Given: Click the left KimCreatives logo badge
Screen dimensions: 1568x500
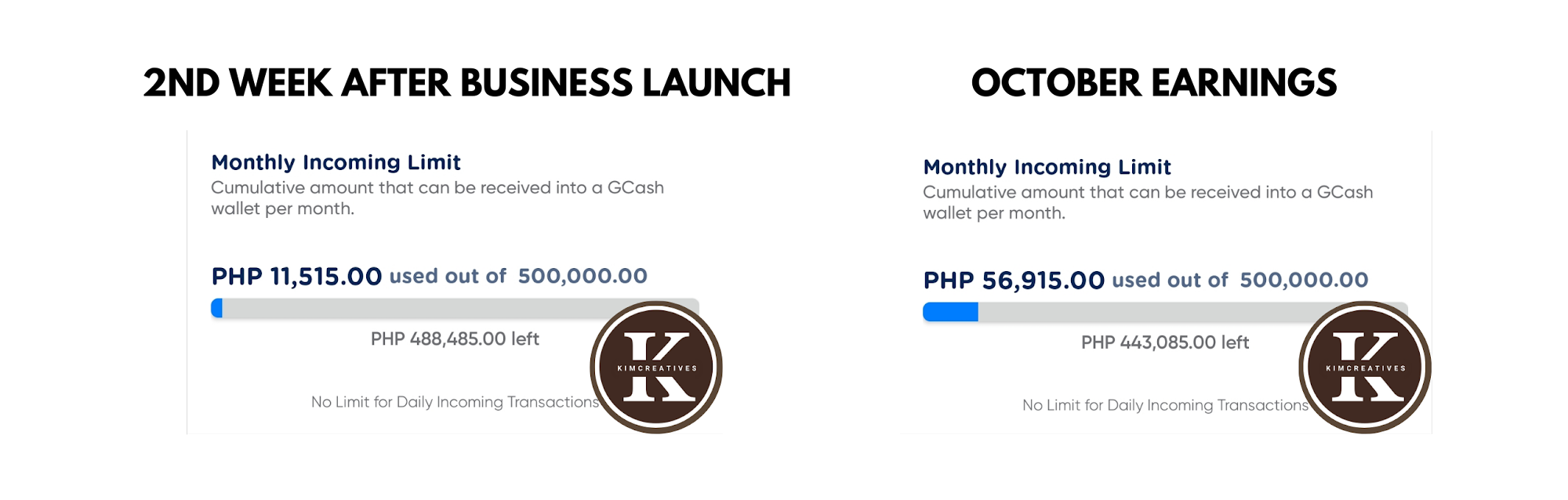Looking at the screenshot, I should pos(656,368).
